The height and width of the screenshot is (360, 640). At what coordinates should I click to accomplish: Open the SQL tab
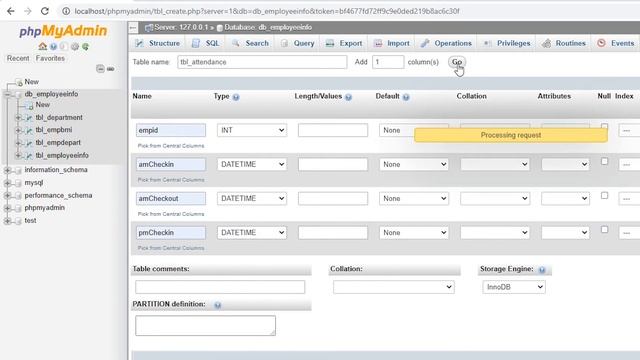pos(206,43)
